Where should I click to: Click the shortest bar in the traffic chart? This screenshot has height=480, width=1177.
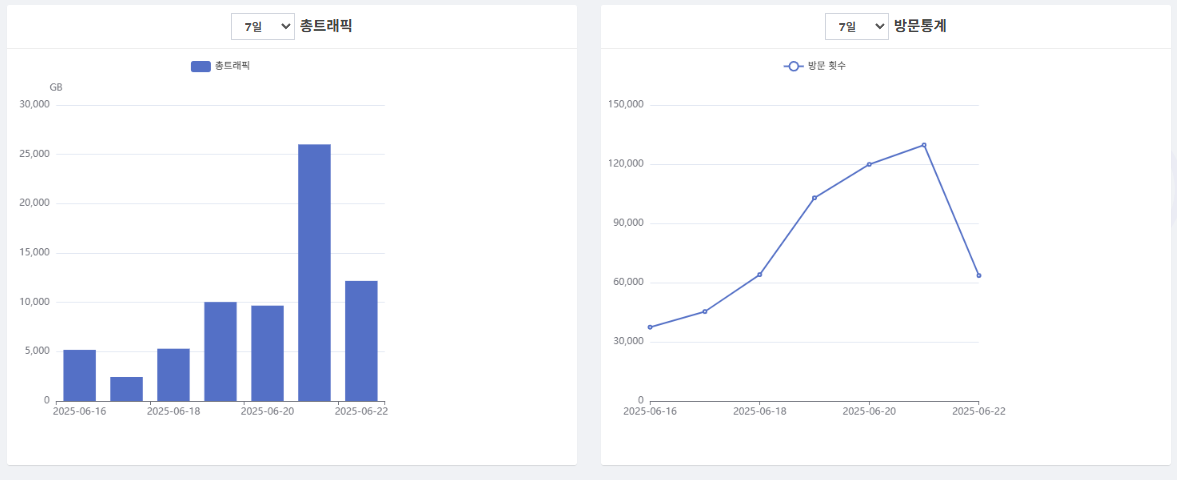[126, 389]
